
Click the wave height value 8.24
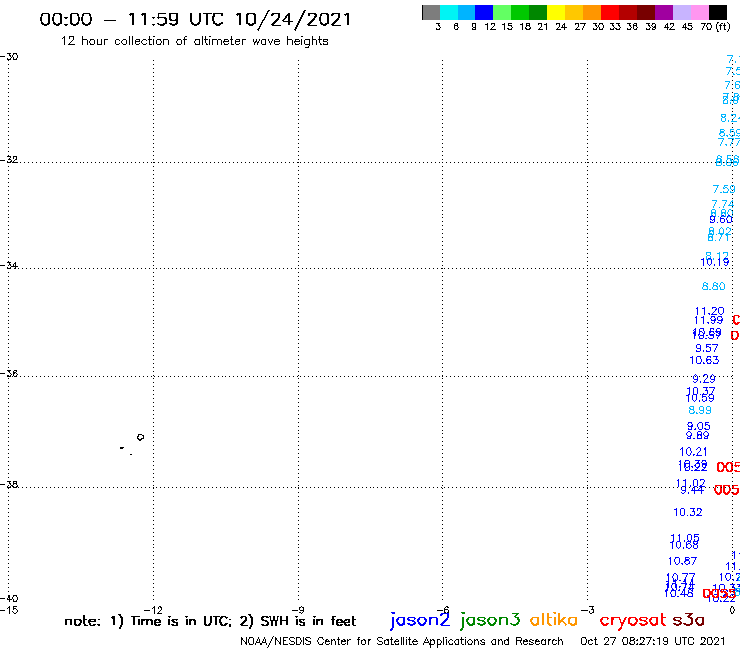tap(730, 118)
